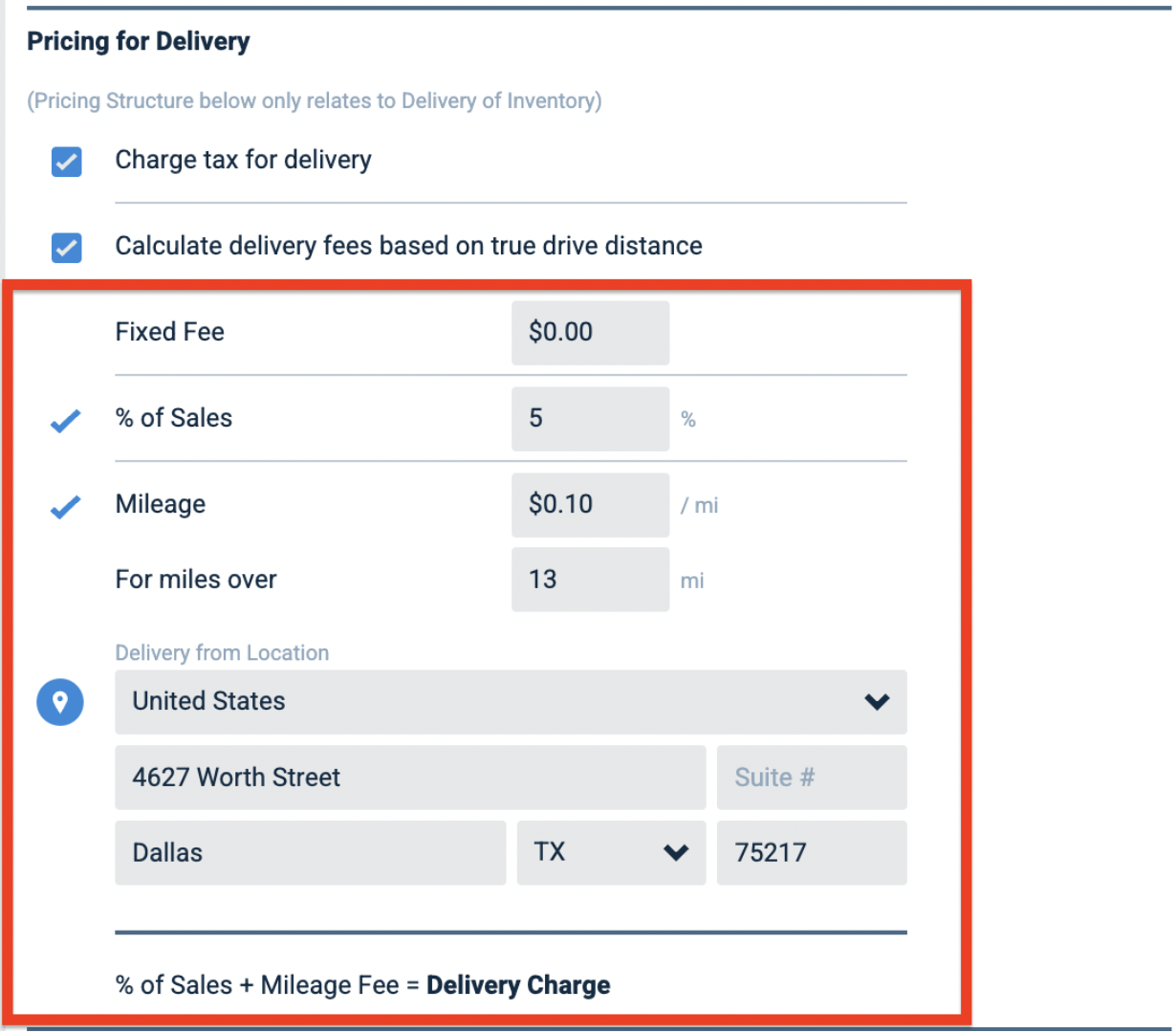Click the 4627 Worth Street address field

(x=410, y=778)
